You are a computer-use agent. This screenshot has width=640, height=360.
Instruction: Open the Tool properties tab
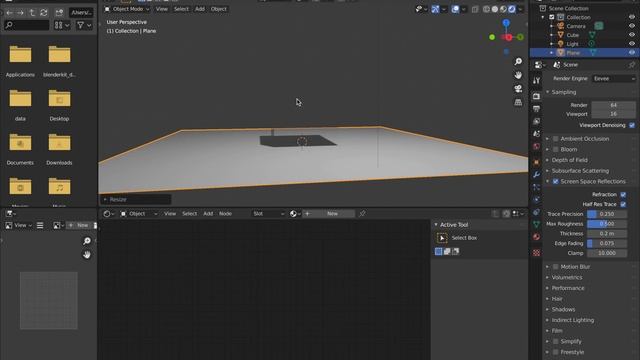(536, 80)
